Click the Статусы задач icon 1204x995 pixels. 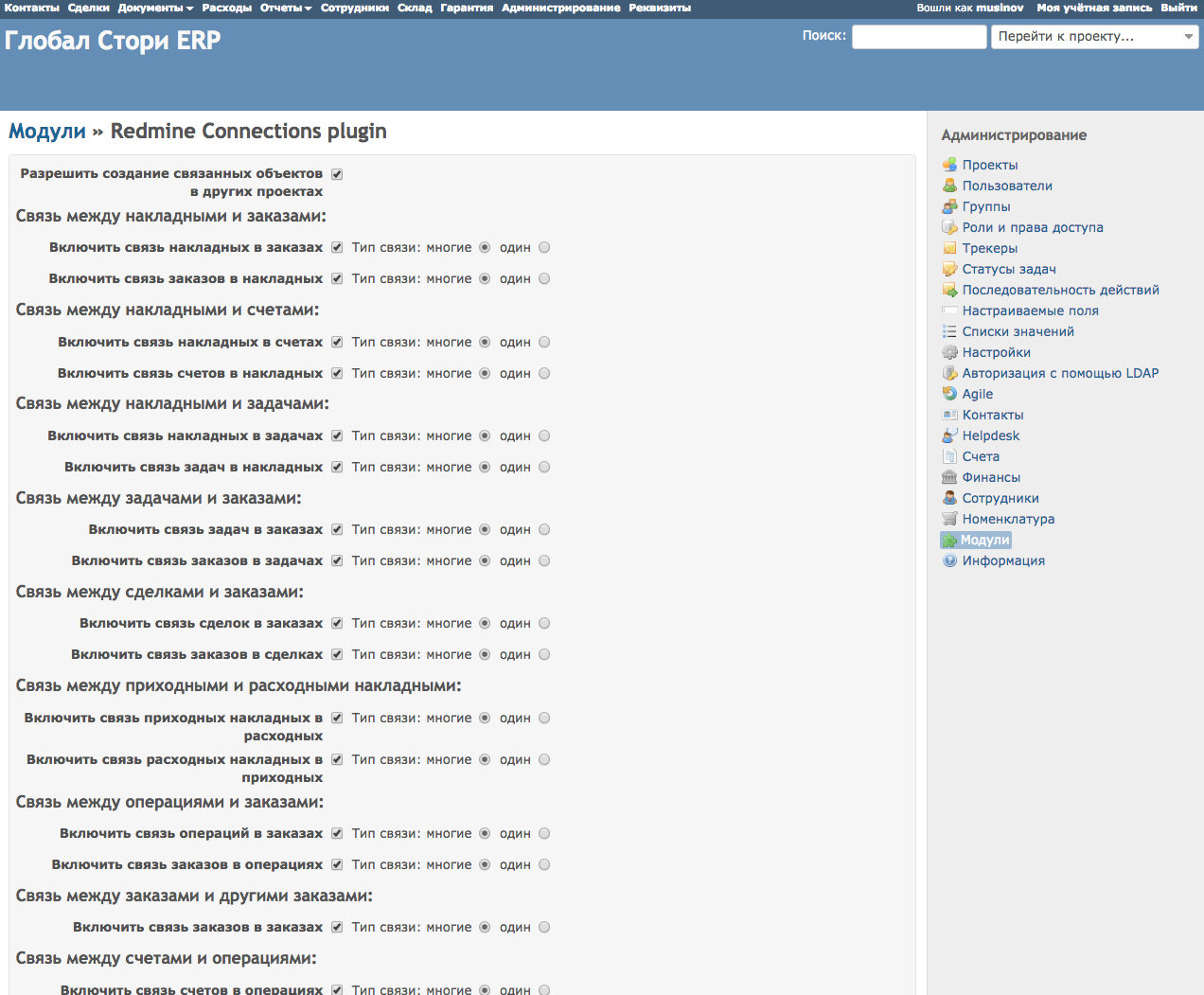coord(949,269)
